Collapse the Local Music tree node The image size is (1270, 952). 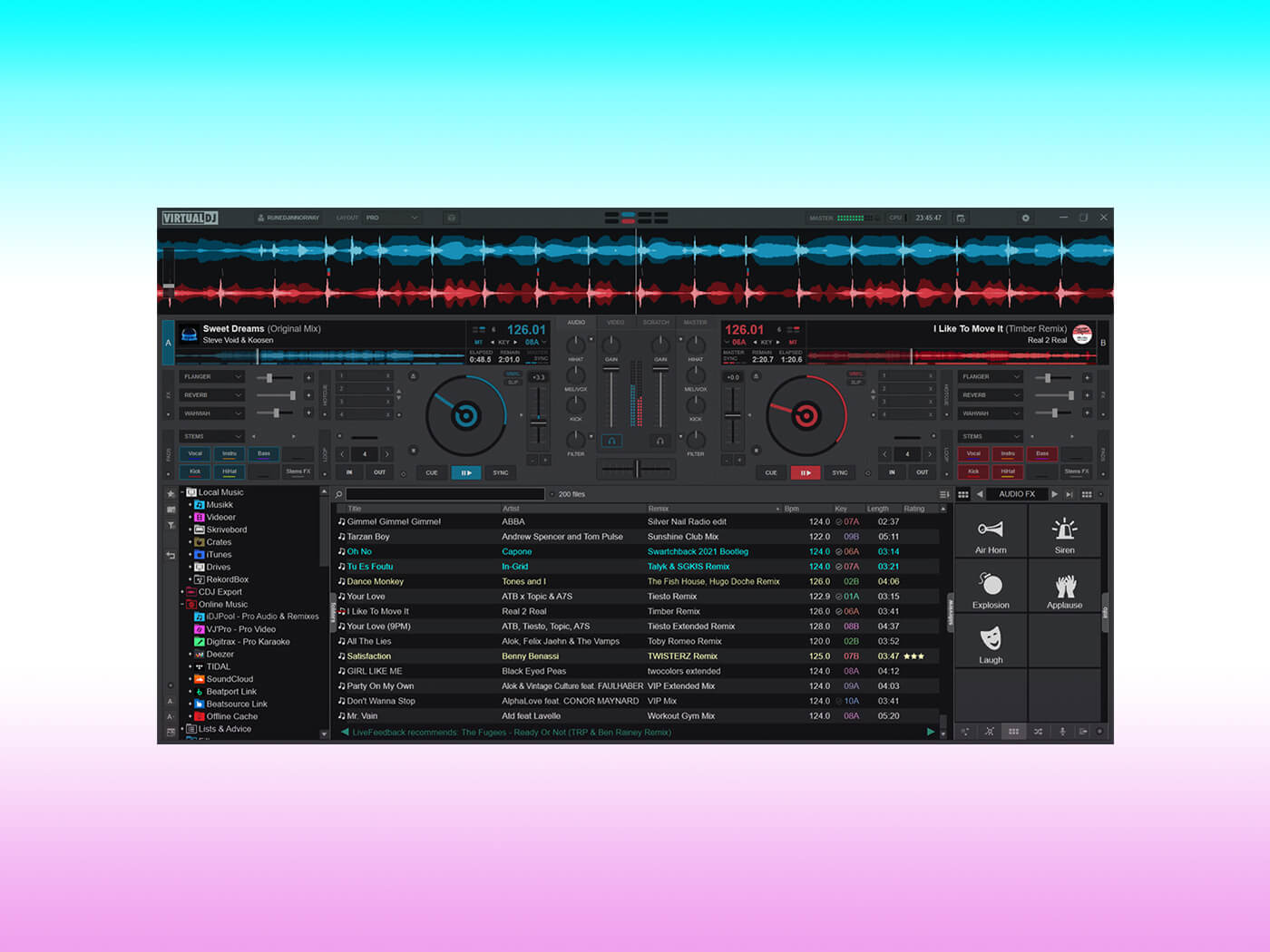(182, 492)
